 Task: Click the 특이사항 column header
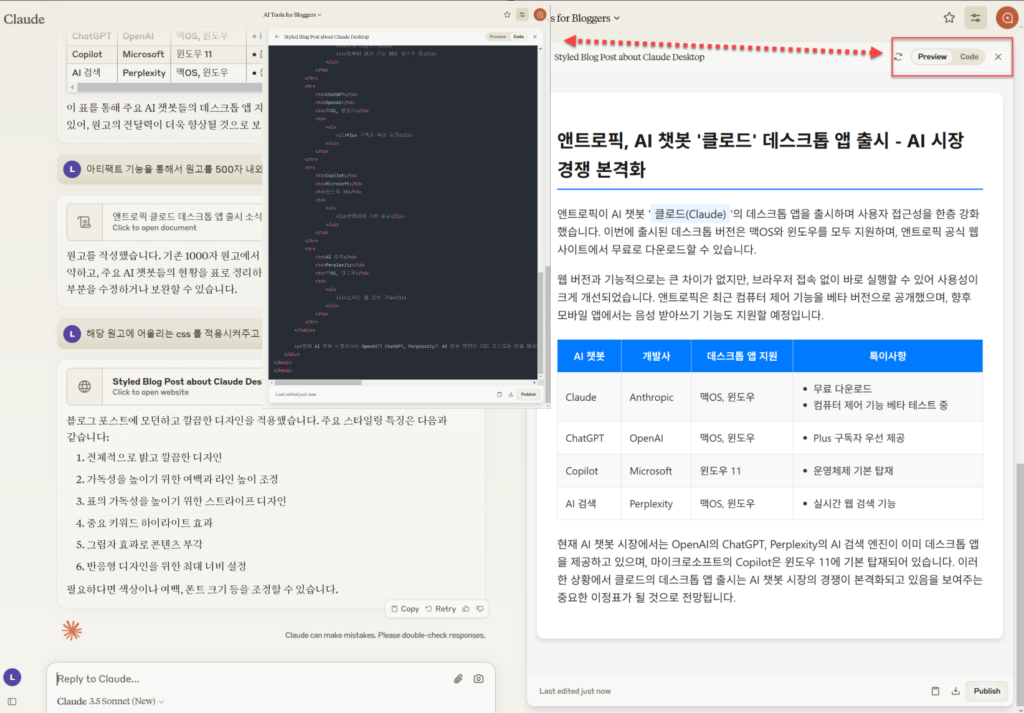coord(888,356)
